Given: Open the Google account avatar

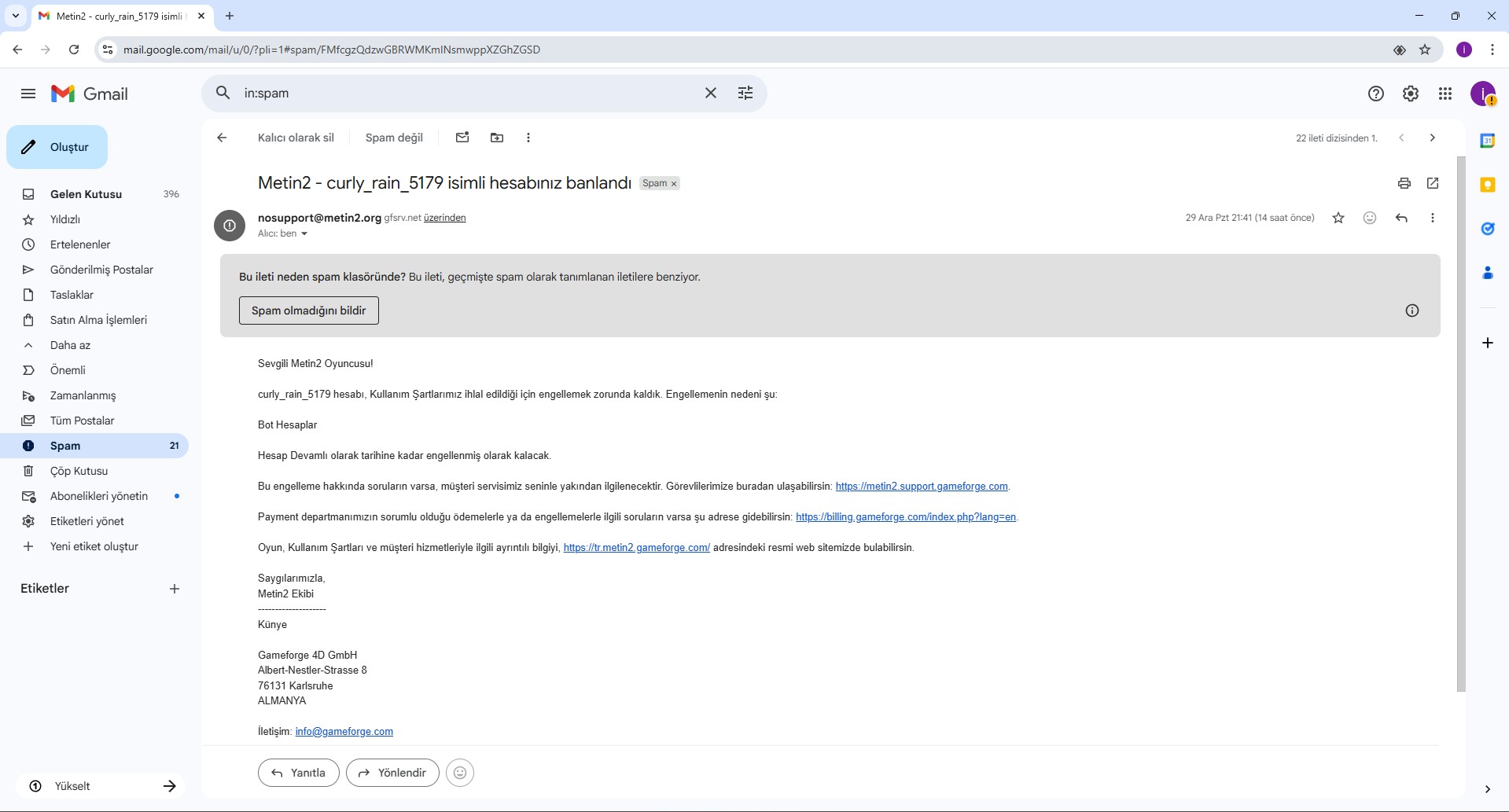Looking at the screenshot, I should click(1483, 94).
